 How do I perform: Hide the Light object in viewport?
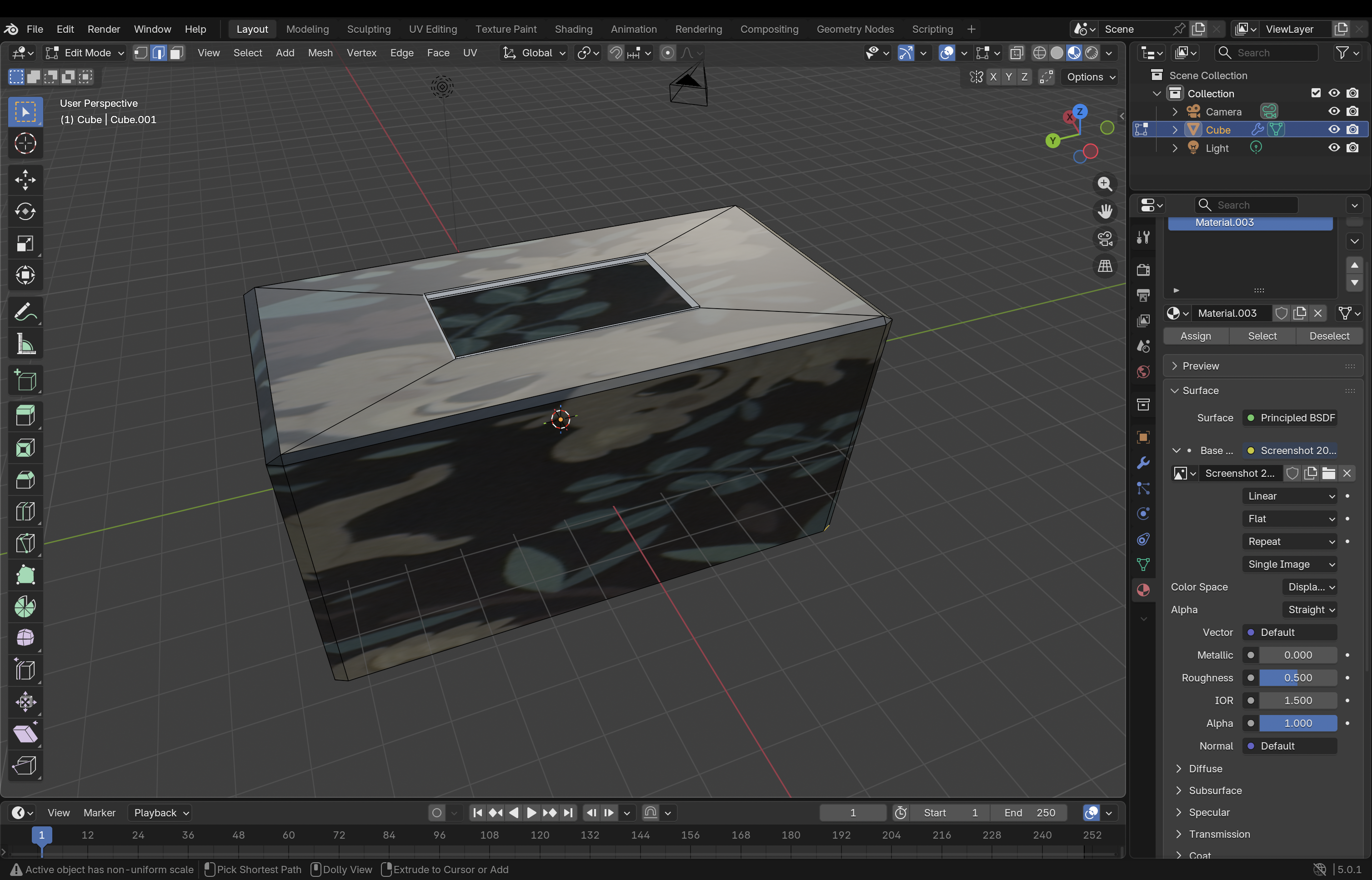tap(1334, 147)
